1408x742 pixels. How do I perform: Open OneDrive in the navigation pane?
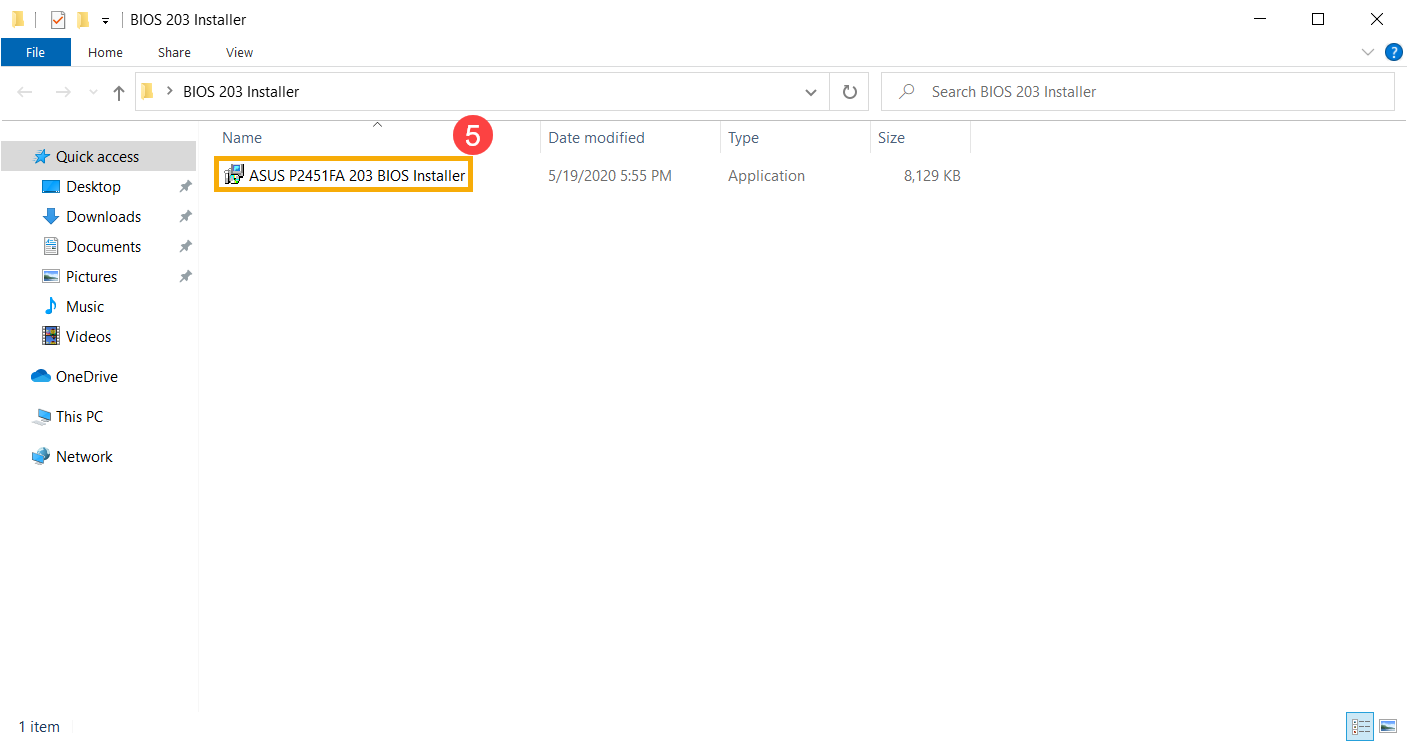[x=86, y=377]
